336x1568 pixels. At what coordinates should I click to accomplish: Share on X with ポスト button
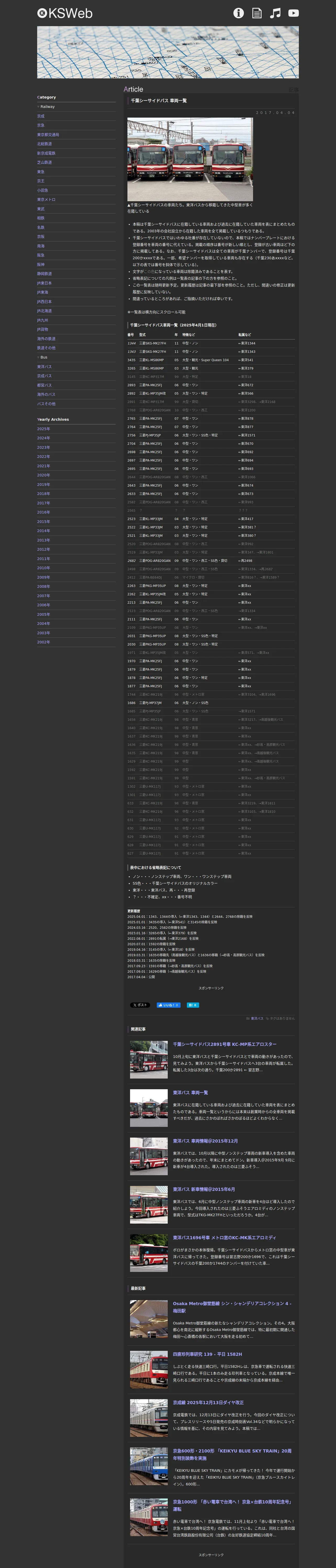tap(140, 1005)
